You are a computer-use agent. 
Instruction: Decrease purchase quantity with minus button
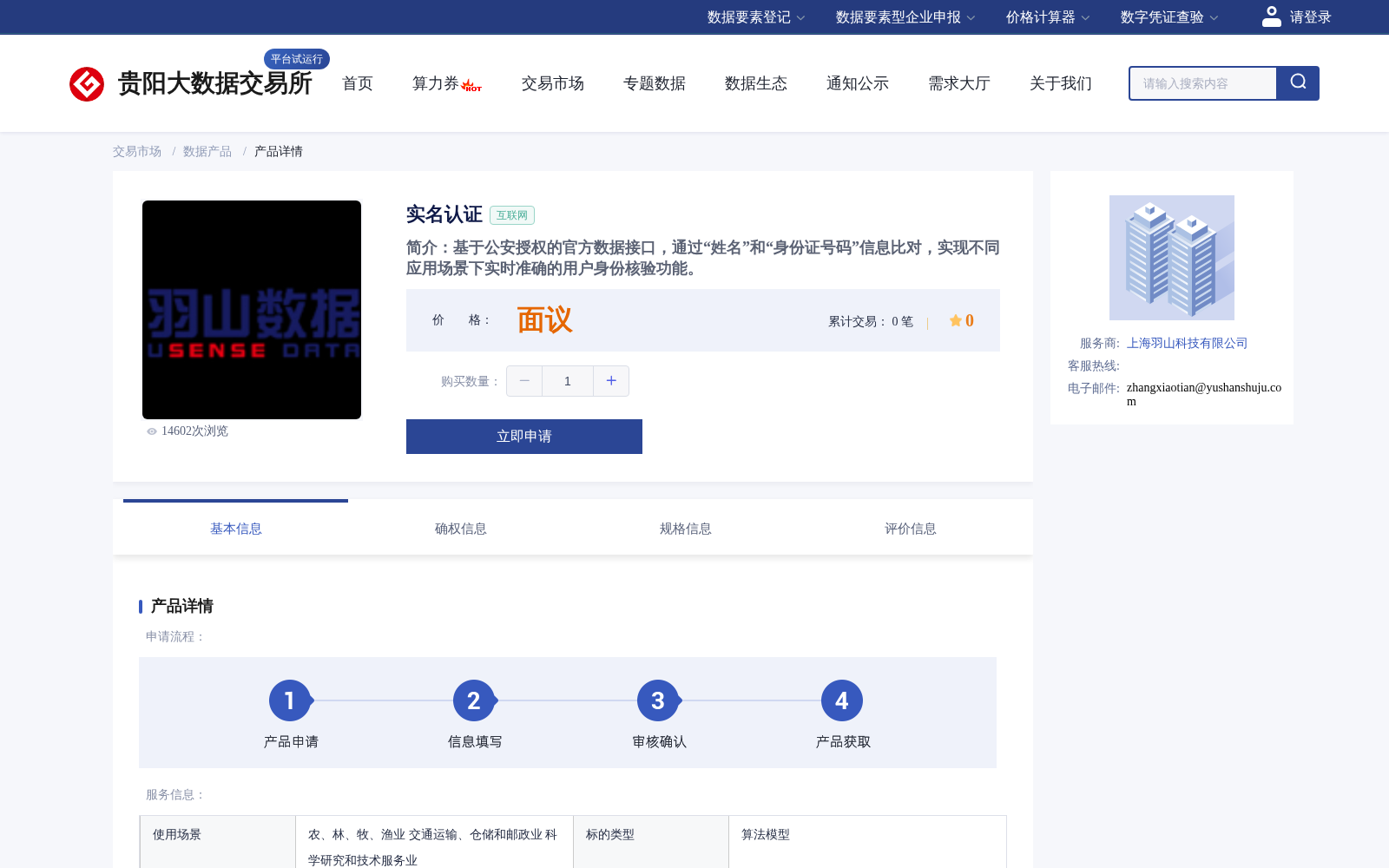524,381
